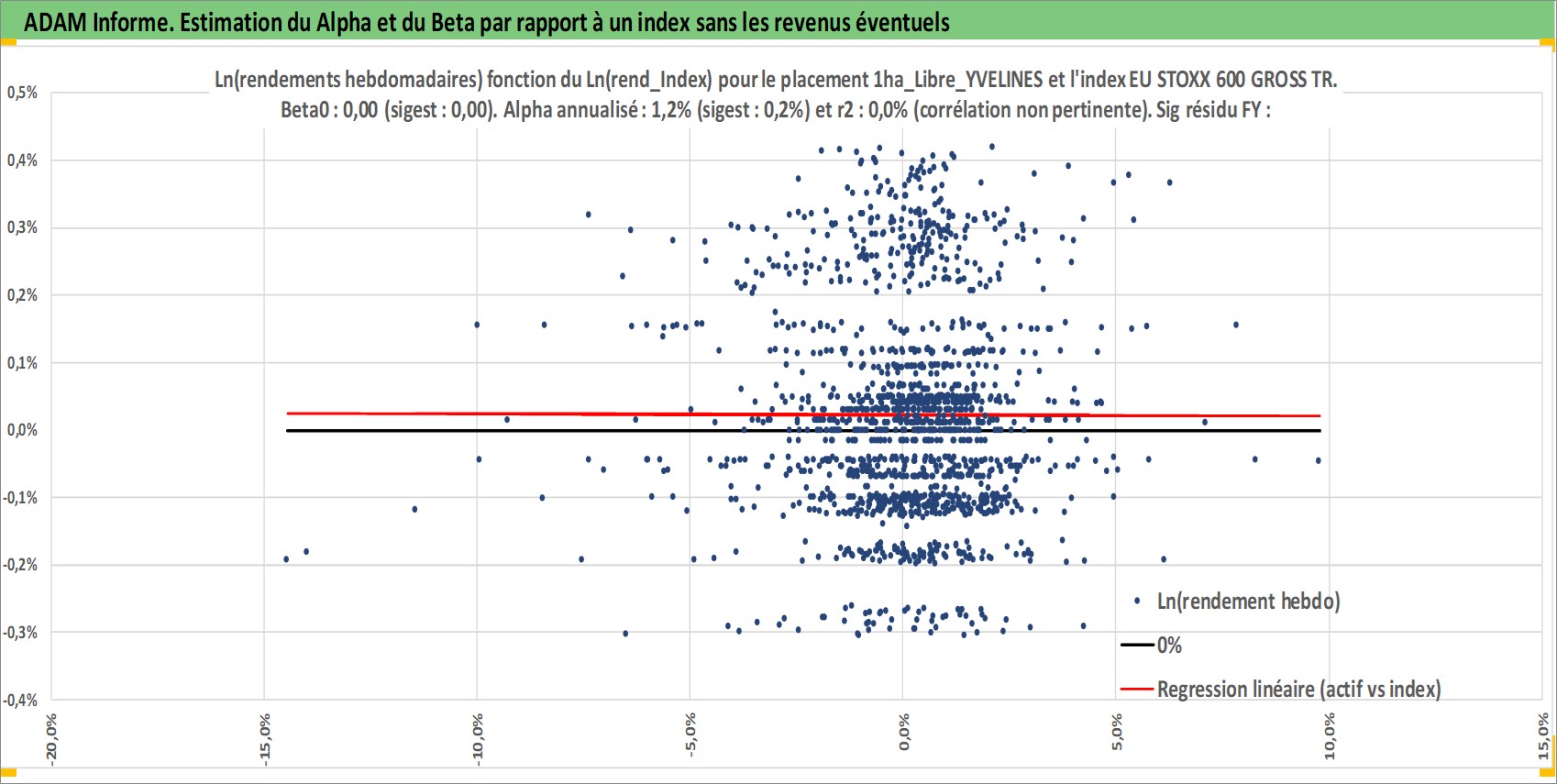Image resolution: width=1557 pixels, height=784 pixels.
Task: Click the chart title line beginning "Ln(rendements hebdomadaires)"
Action: (776, 80)
